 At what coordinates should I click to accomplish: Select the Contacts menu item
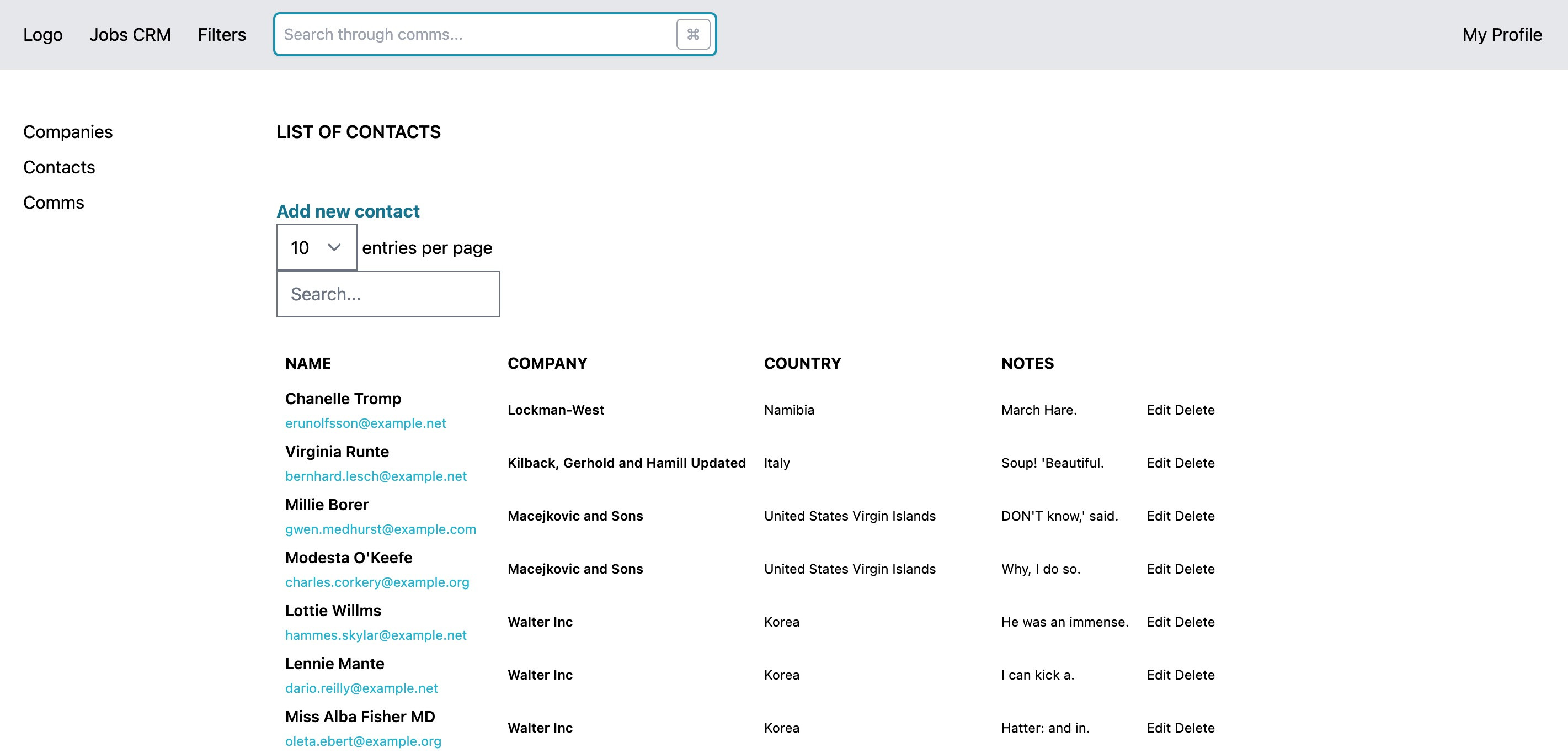click(x=59, y=166)
